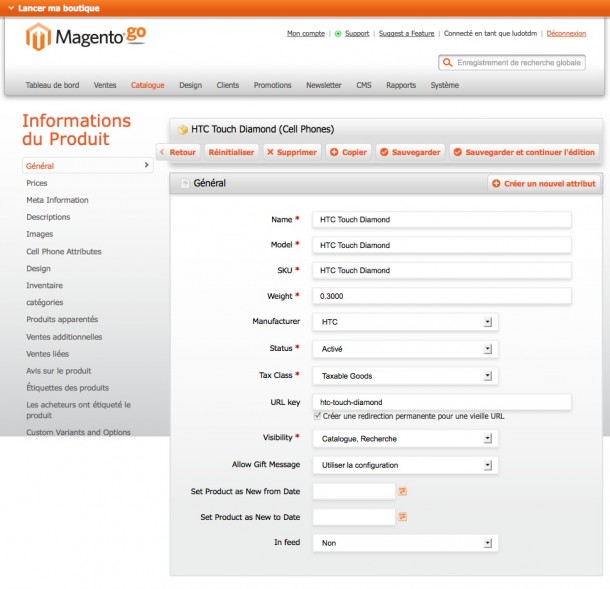Open the Clients menu

[x=228, y=85]
